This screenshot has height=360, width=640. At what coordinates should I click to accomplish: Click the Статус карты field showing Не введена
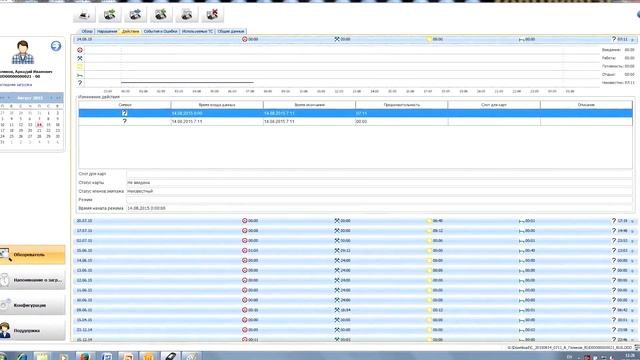(379, 182)
